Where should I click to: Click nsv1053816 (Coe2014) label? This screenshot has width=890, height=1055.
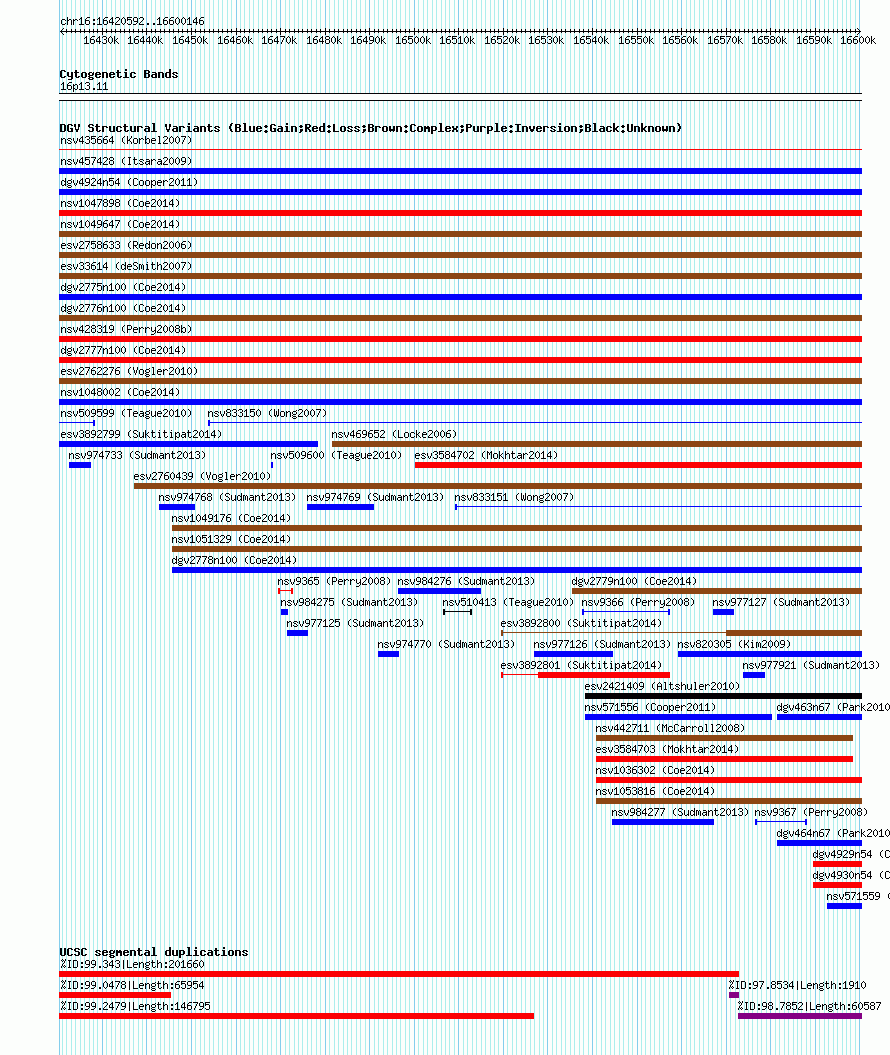pos(655,791)
